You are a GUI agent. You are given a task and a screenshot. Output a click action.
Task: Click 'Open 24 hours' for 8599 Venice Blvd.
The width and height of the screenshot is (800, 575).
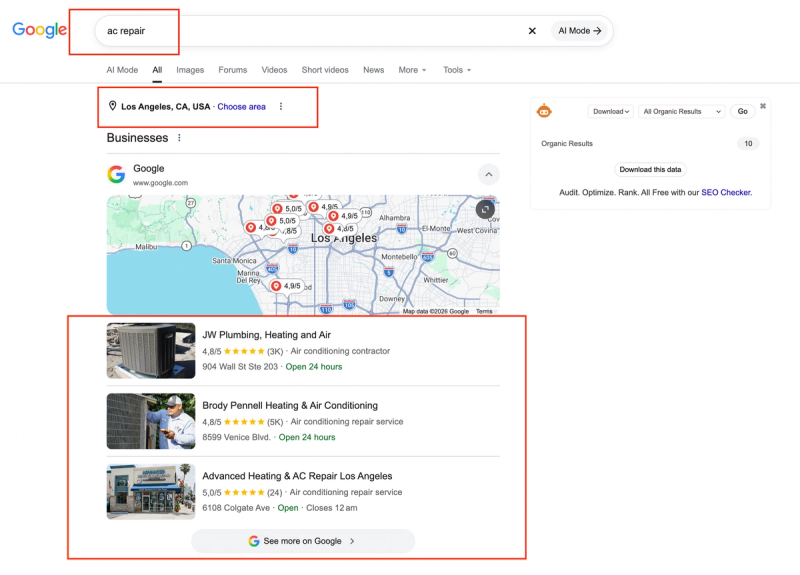[x=307, y=437]
